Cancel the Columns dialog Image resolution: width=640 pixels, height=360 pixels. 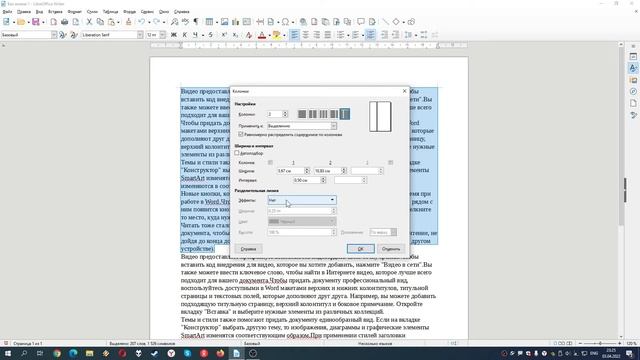[391, 249]
